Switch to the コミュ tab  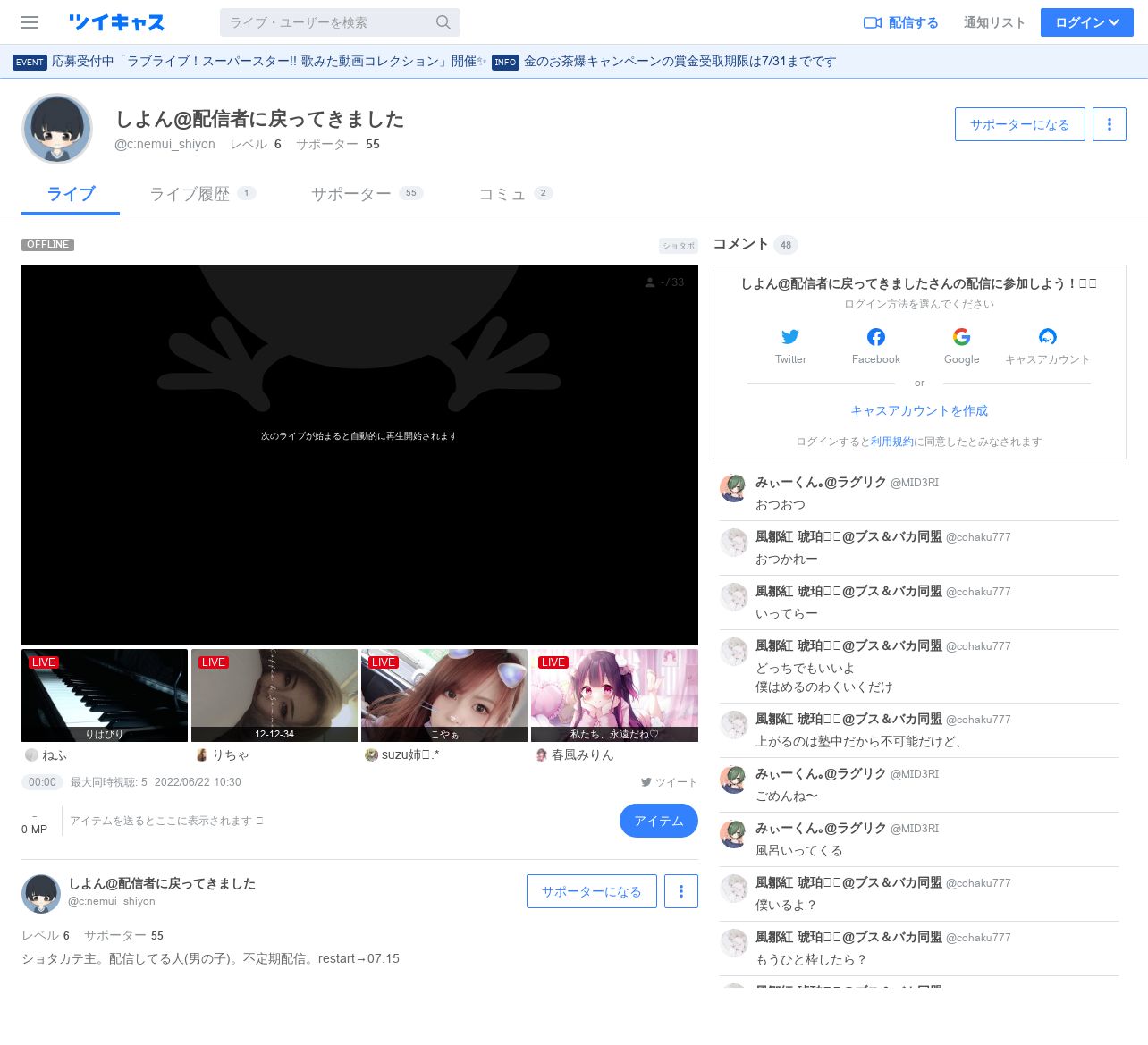click(x=516, y=194)
